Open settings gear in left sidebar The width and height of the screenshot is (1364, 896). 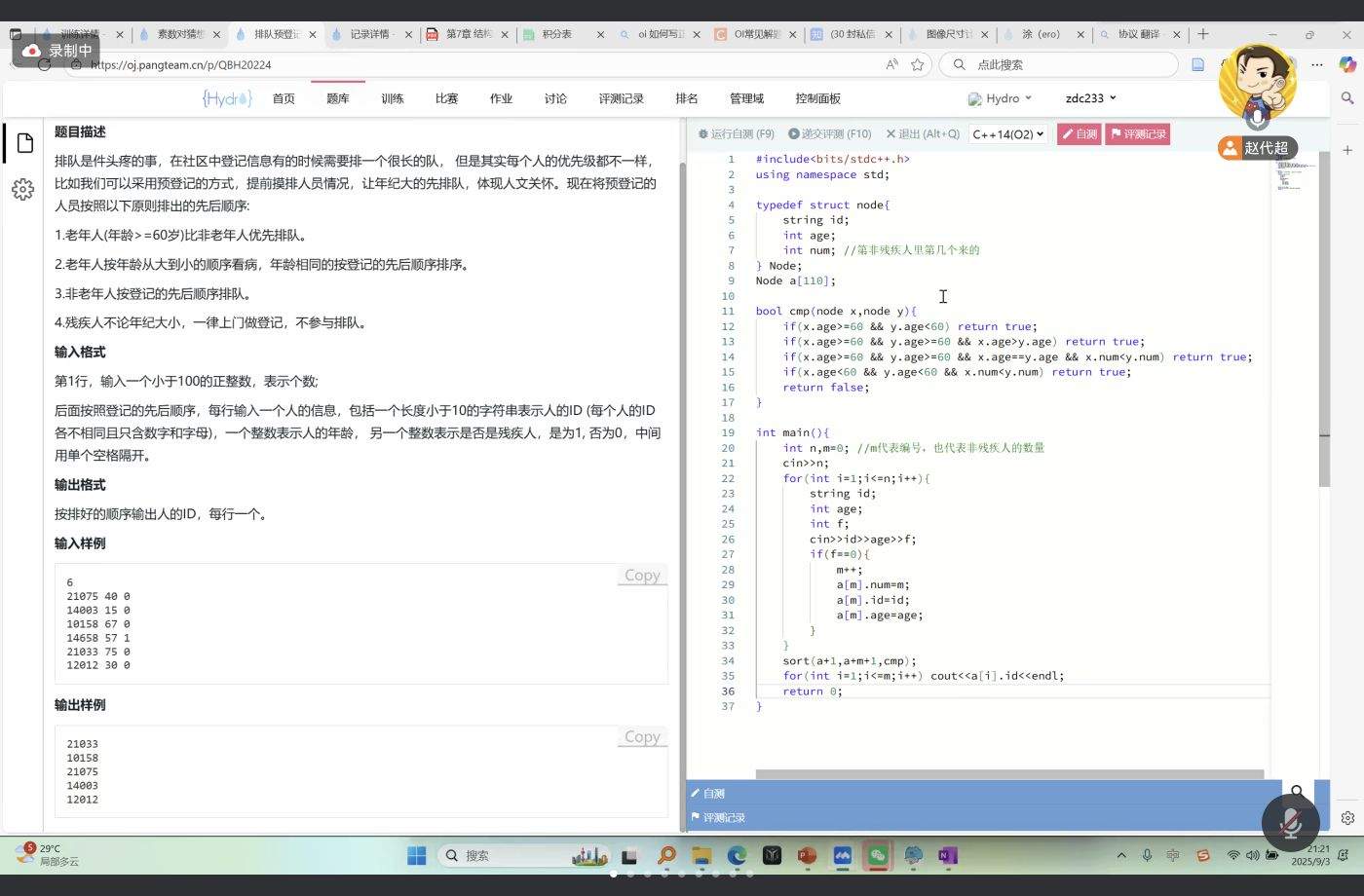(23, 189)
